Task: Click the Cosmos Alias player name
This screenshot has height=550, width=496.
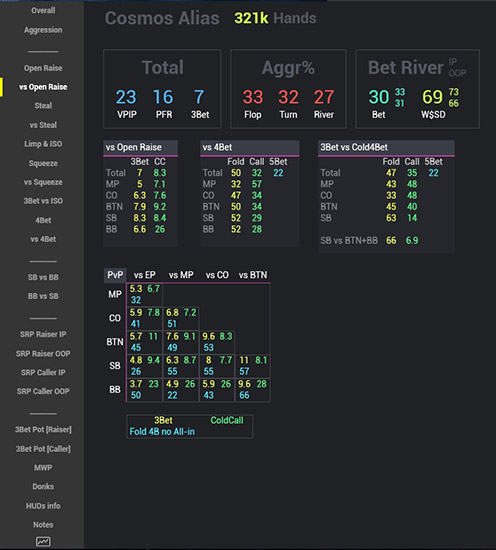Action: (x=162, y=18)
